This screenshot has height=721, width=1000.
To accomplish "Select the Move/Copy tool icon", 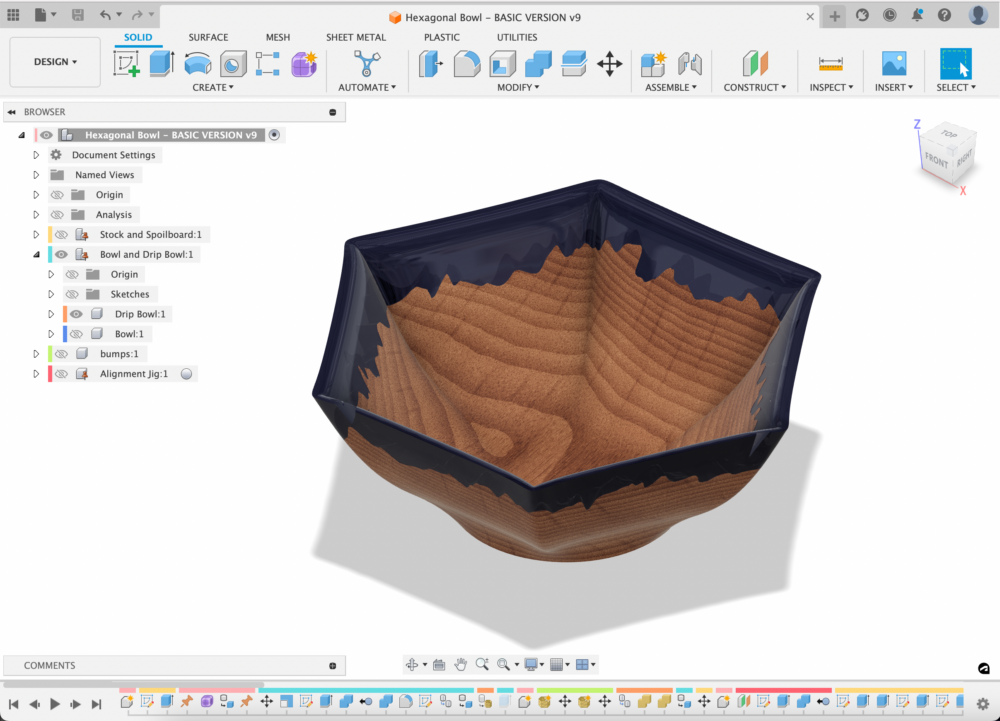I will click(x=609, y=64).
